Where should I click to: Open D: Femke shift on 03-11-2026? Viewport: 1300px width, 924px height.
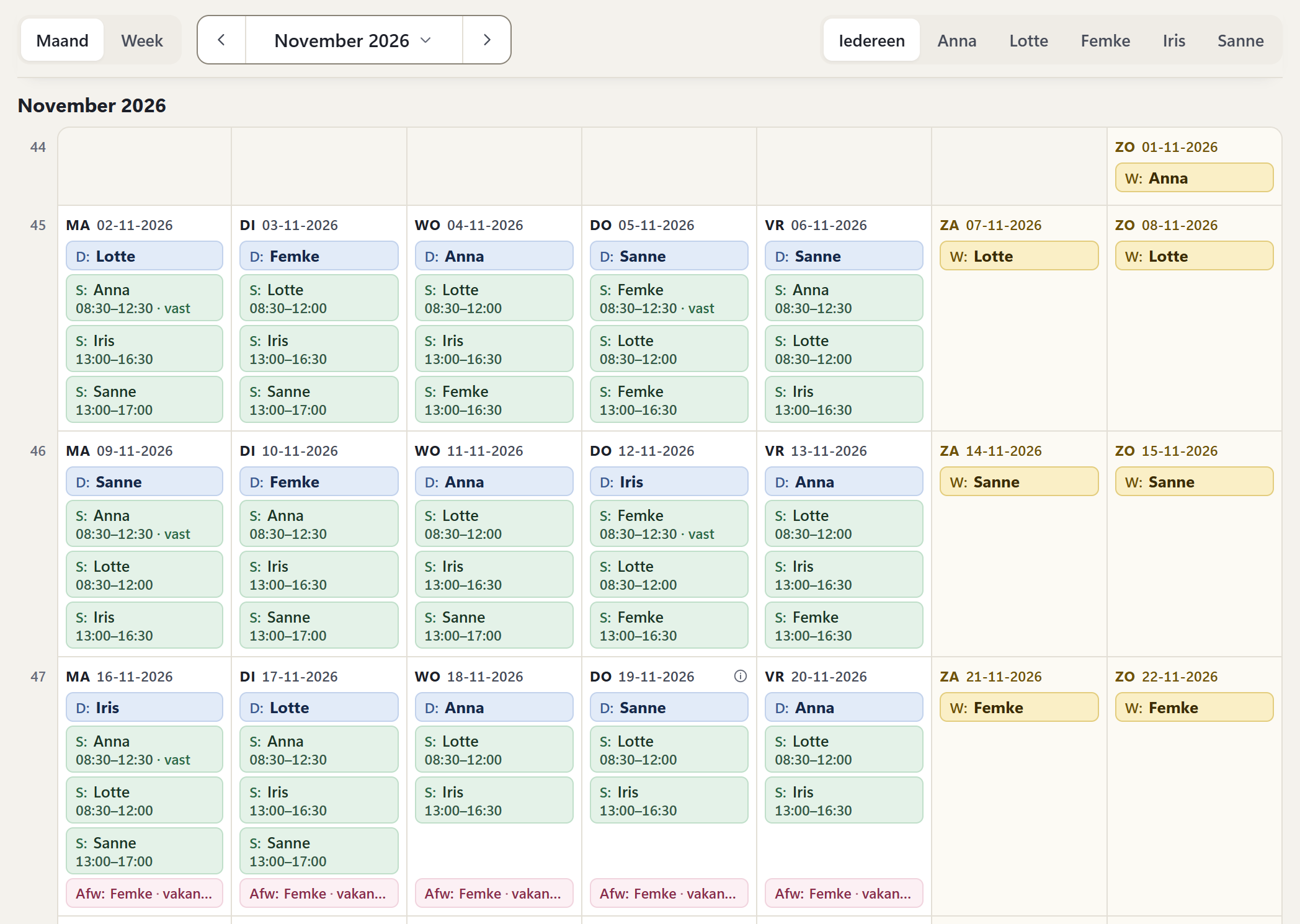tap(319, 256)
